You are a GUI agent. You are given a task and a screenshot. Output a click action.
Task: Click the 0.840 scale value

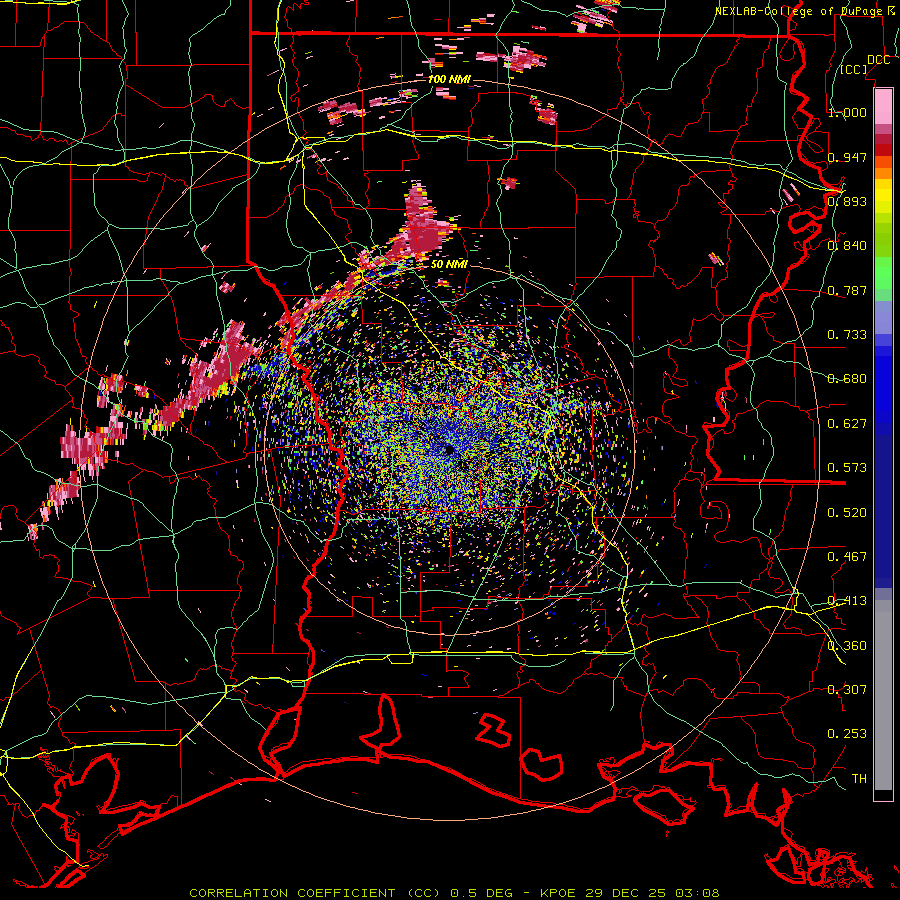847,246
